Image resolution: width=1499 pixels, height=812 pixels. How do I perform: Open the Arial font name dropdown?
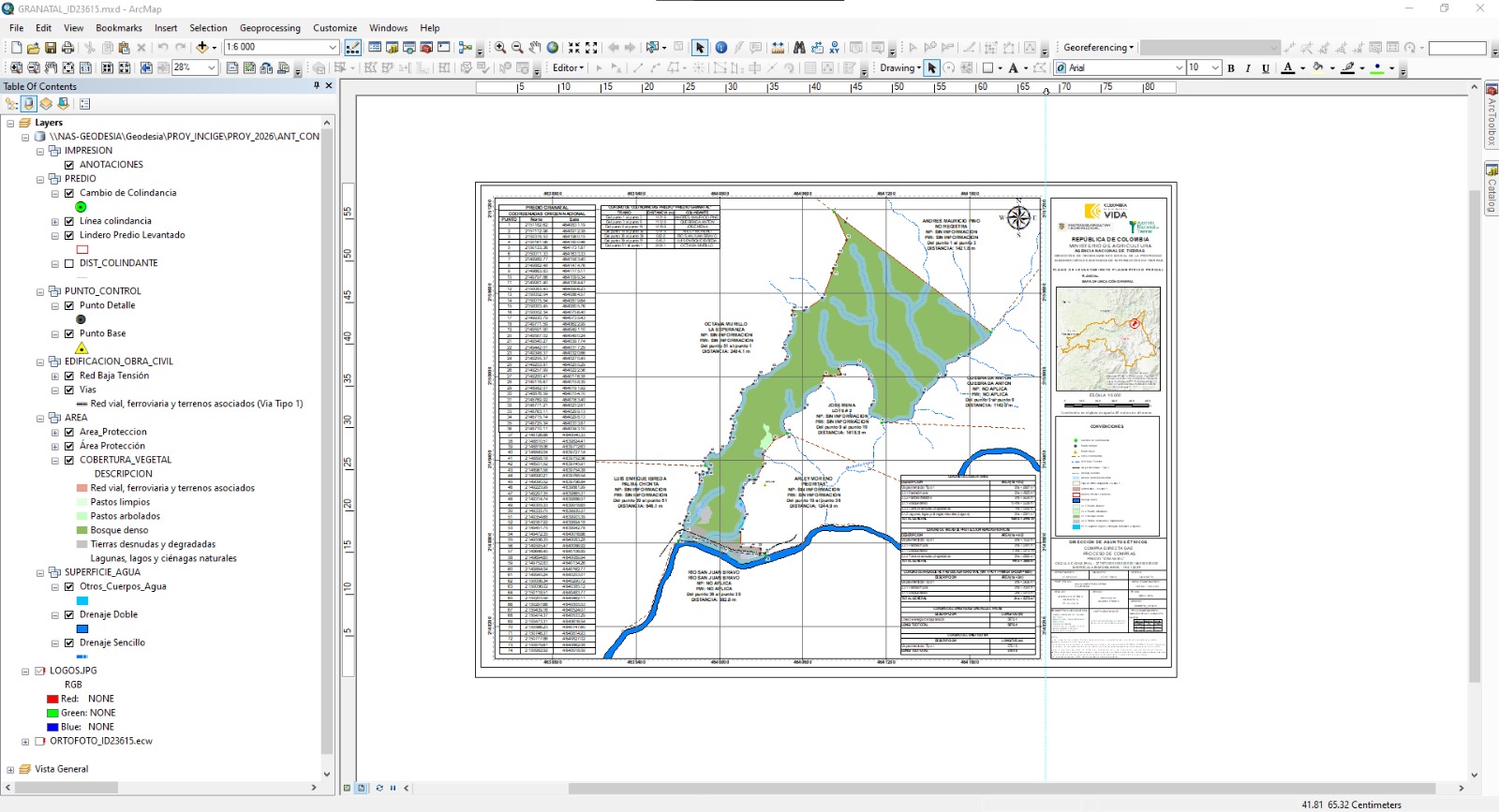(1179, 67)
